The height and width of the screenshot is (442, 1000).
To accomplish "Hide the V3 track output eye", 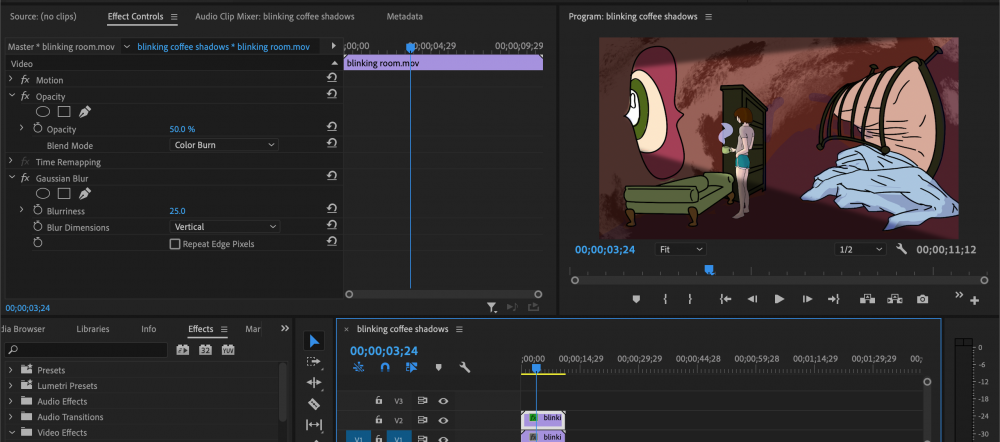I will (443, 401).
